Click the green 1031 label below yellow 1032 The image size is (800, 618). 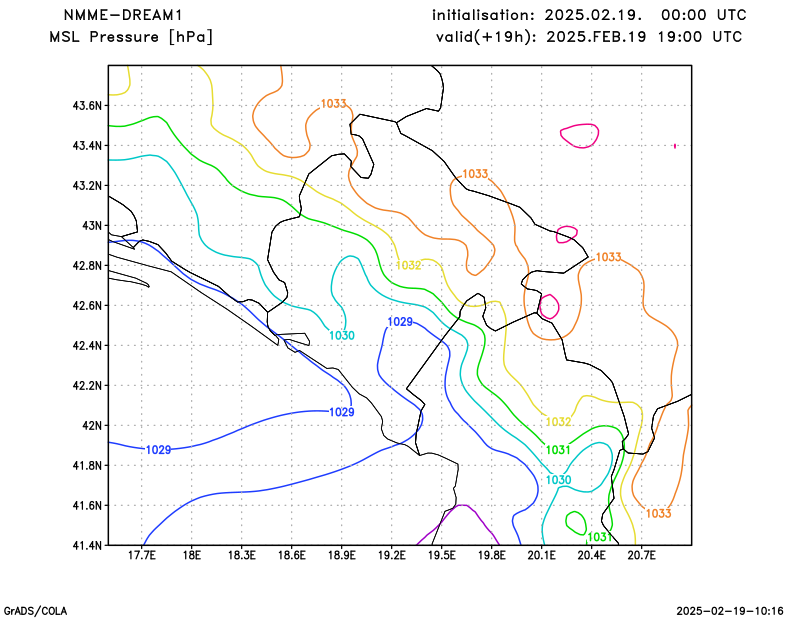(x=558, y=450)
